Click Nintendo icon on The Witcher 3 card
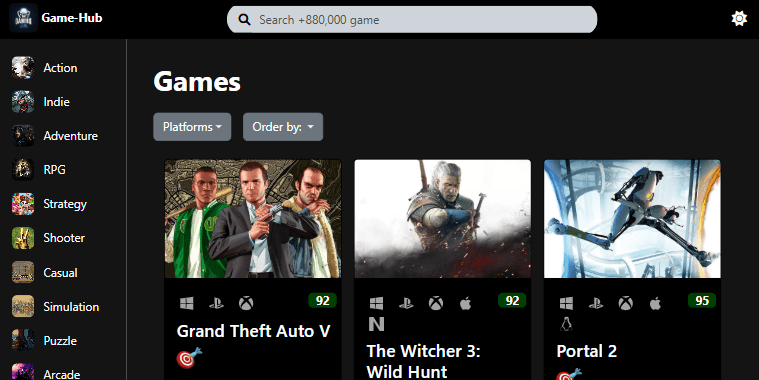 coord(376,324)
